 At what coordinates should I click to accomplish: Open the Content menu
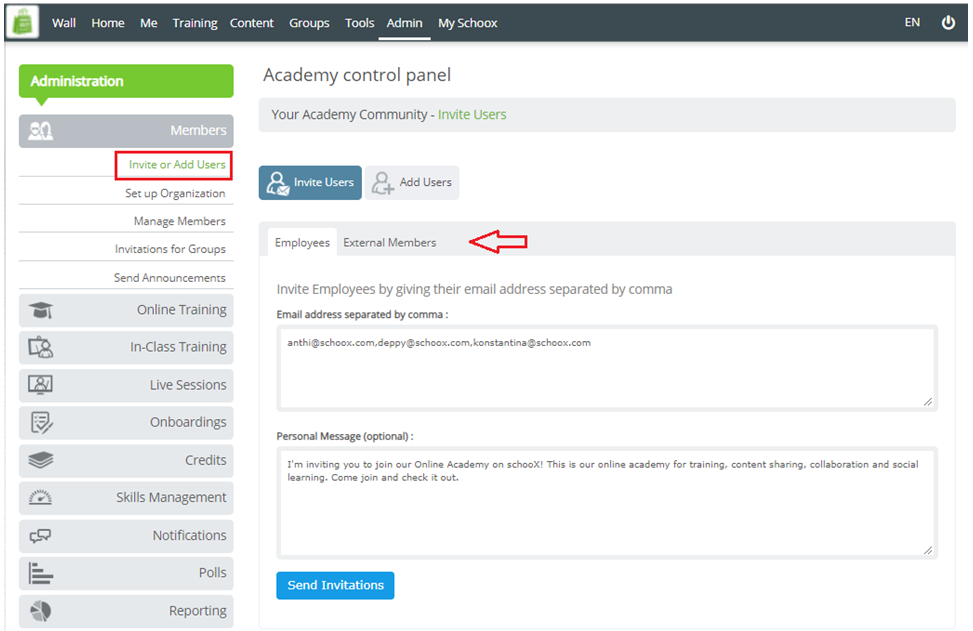251,23
